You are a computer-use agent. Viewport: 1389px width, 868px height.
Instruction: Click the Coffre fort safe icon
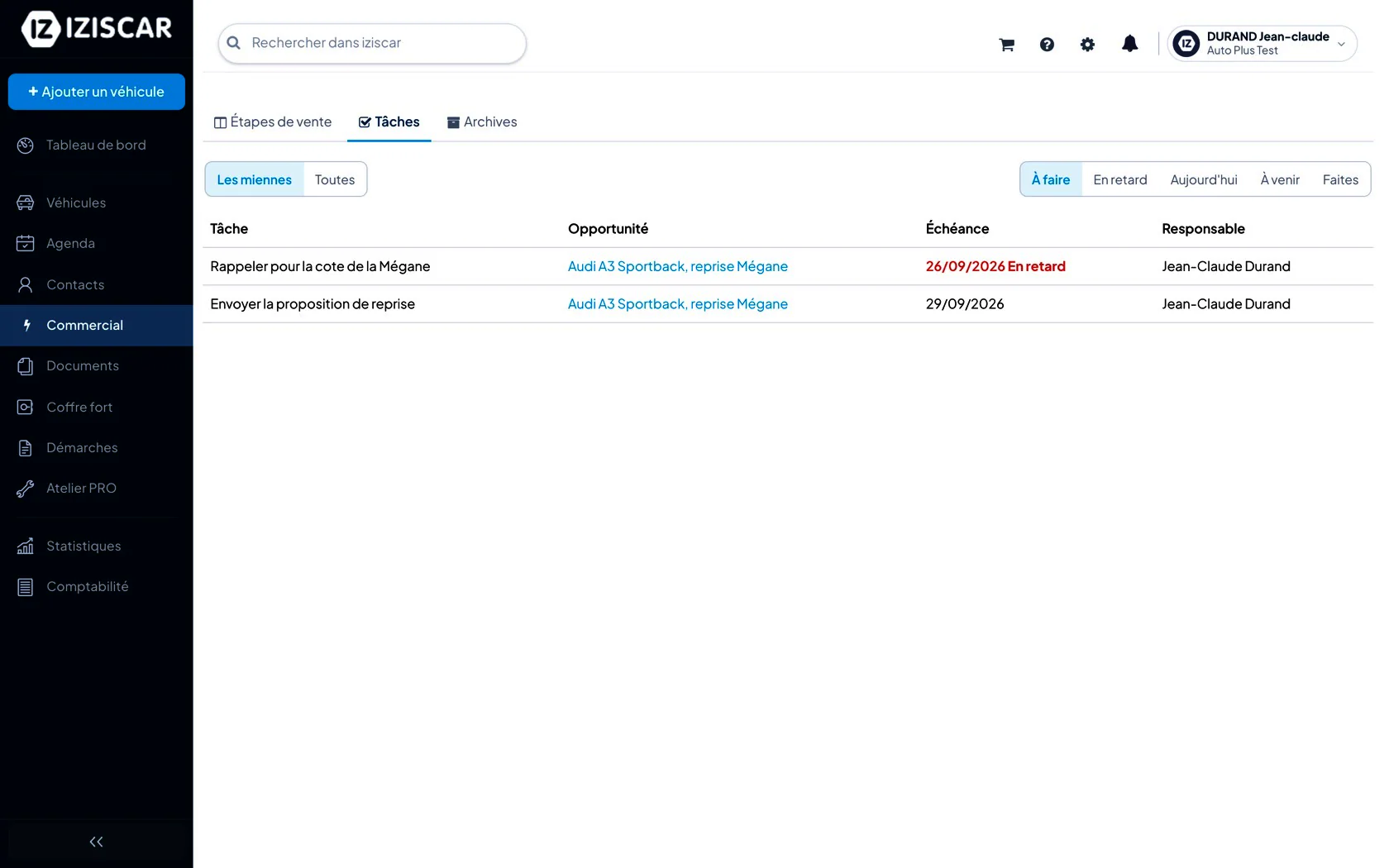tap(26, 407)
